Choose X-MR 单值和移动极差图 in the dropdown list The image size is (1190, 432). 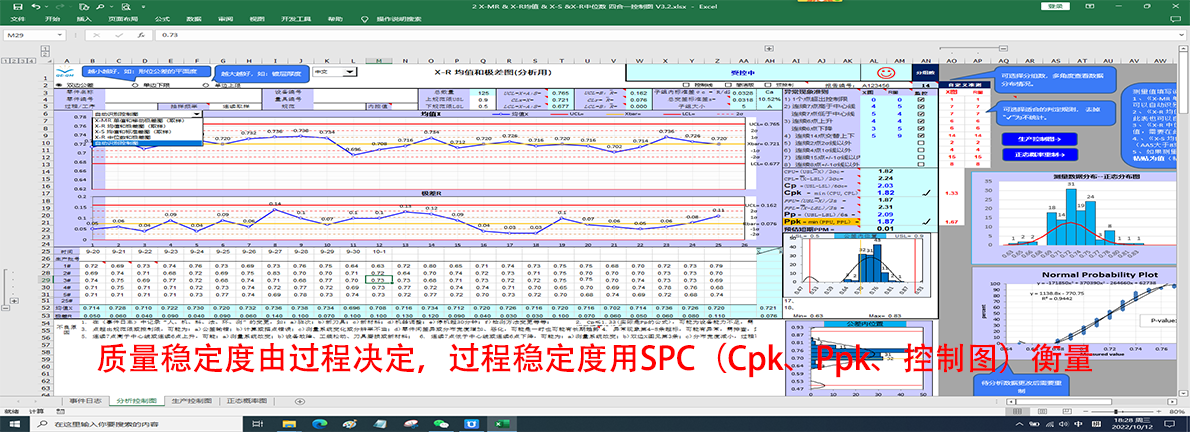coord(138,120)
